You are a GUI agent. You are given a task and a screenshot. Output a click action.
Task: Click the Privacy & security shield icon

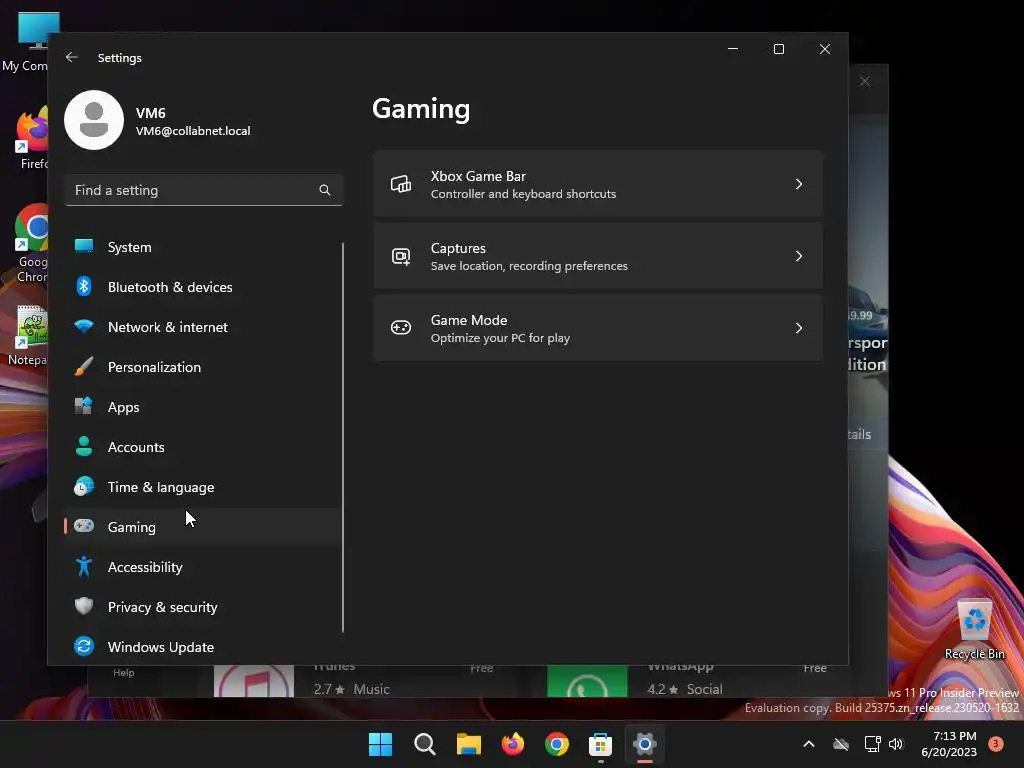point(84,606)
